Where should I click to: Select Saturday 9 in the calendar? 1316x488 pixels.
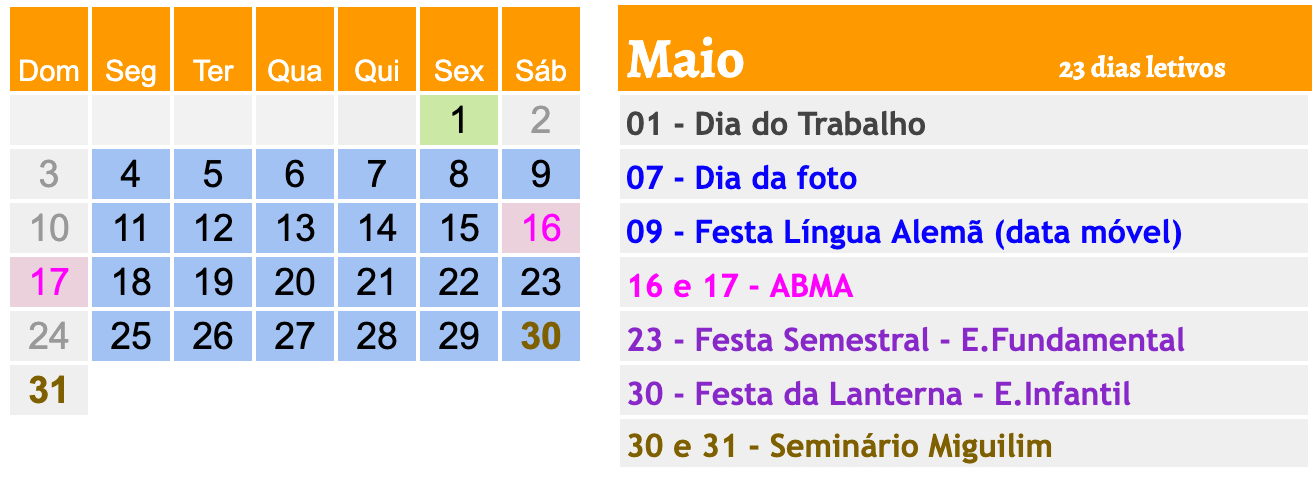(540, 175)
